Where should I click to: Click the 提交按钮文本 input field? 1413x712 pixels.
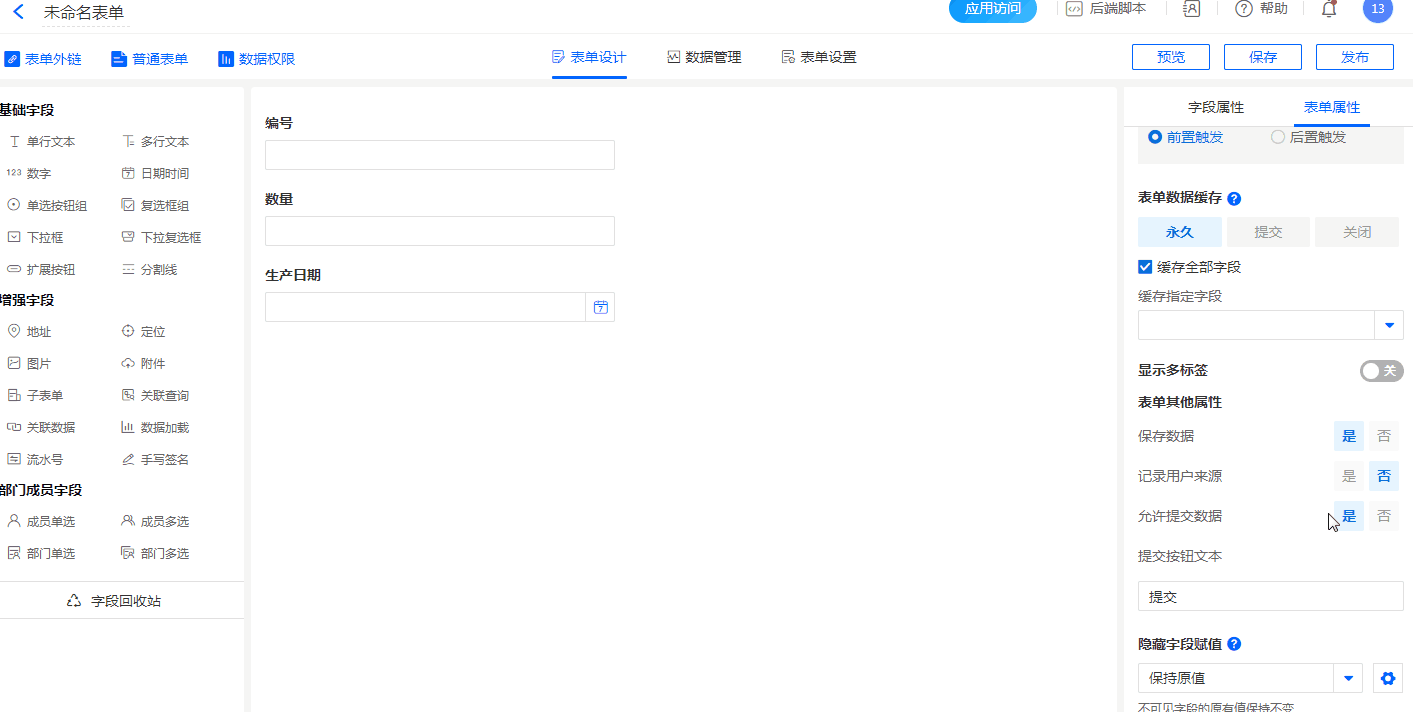1270,597
